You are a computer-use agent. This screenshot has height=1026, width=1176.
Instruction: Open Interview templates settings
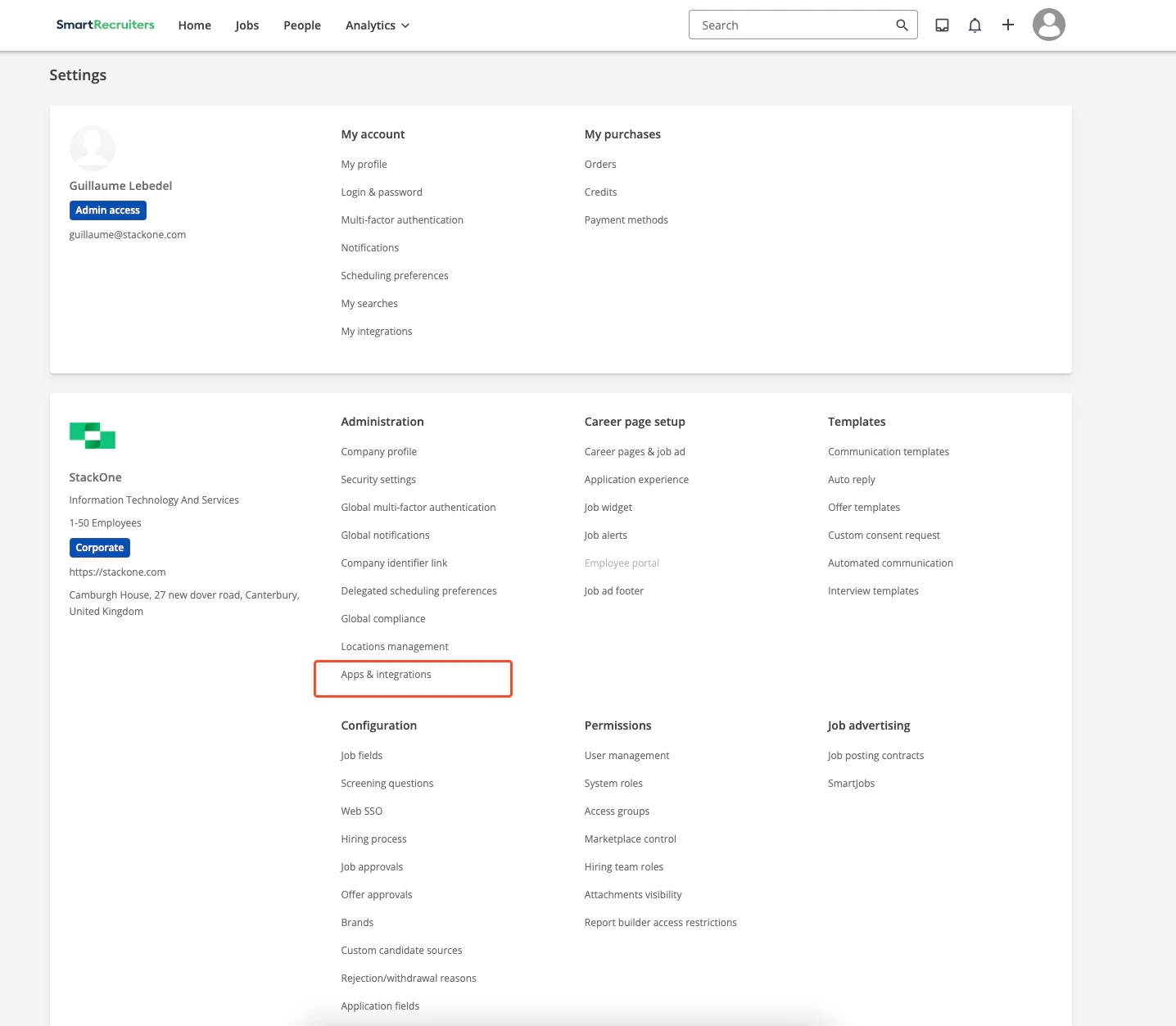[x=873, y=590]
